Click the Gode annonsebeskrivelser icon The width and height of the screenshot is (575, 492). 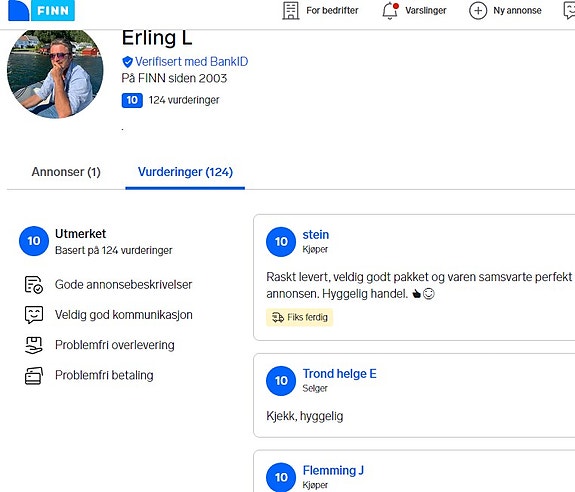[x=34, y=285]
